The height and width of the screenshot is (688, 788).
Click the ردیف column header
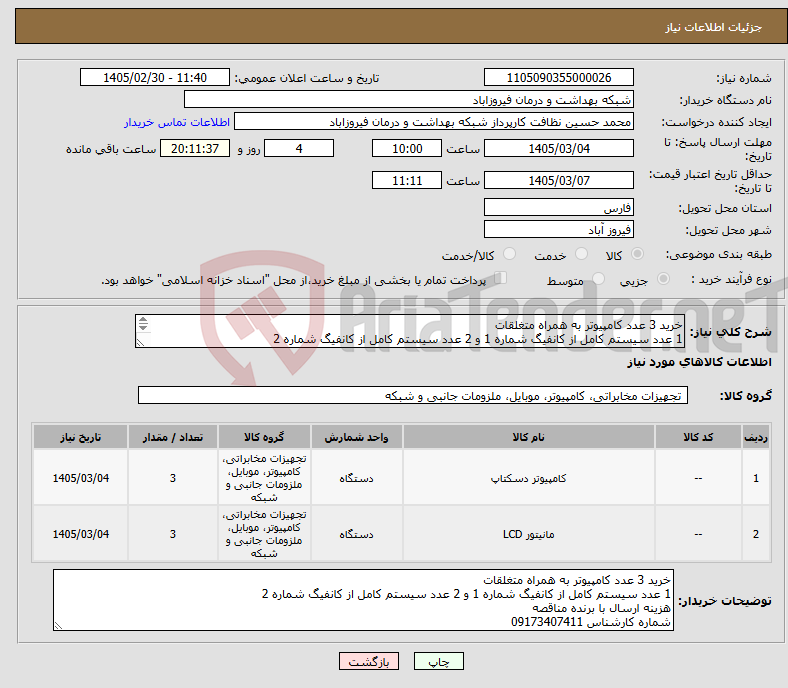(x=755, y=437)
